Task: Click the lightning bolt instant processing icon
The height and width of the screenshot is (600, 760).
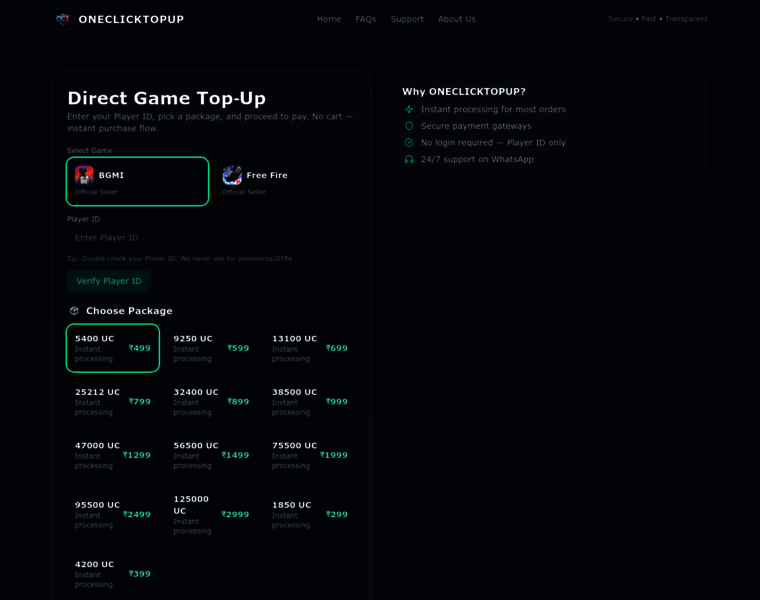Action: coord(409,110)
